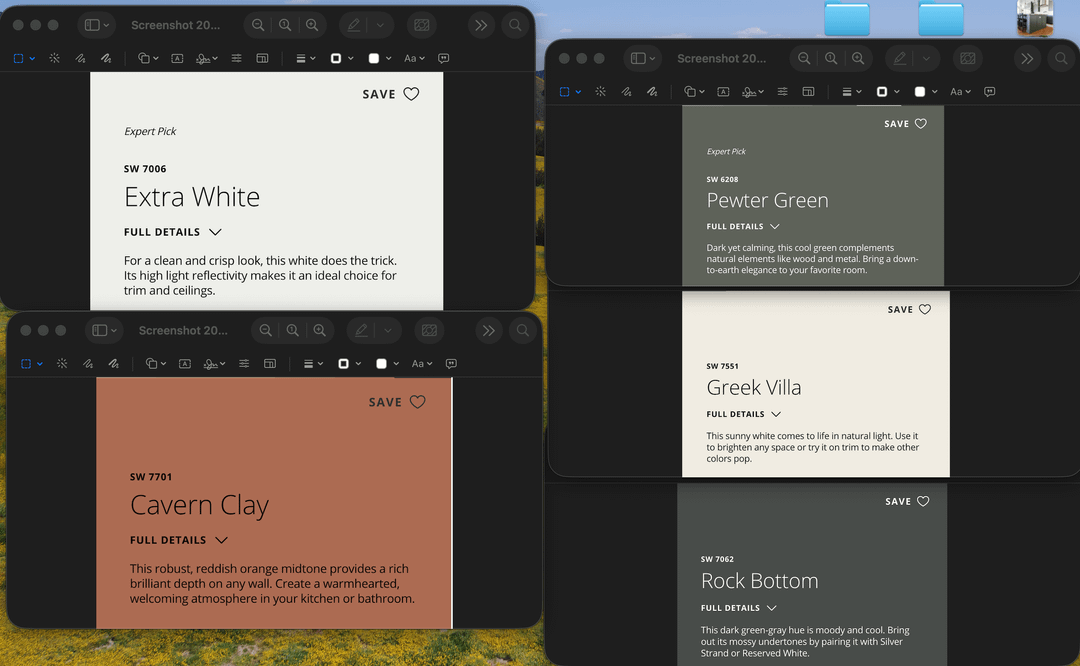Toggle the heart Save icon on Cavern Clay
The height and width of the screenshot is (666, 1080).
pyautogui.click(x=418, y=402)
